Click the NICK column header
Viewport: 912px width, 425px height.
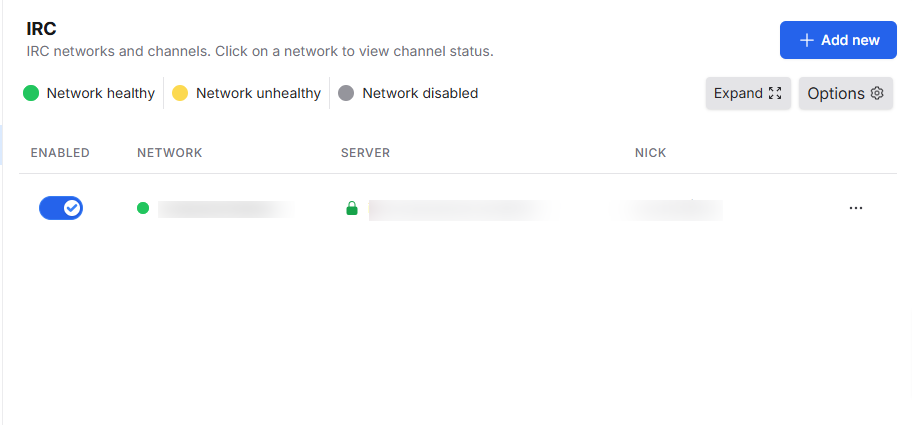[x=650, y=153]
